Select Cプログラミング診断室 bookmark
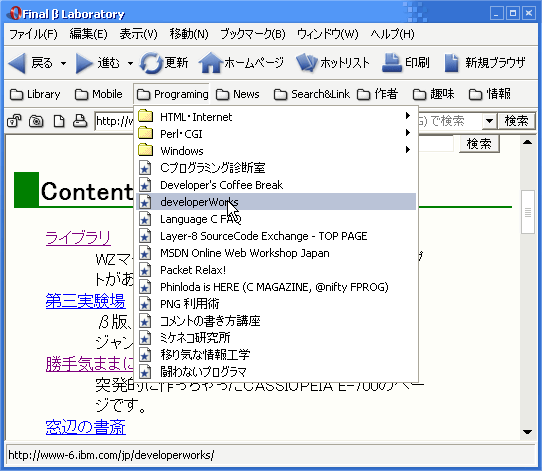Image resolution: width=542 pixels, height=471 pixels. coord(276,168)
